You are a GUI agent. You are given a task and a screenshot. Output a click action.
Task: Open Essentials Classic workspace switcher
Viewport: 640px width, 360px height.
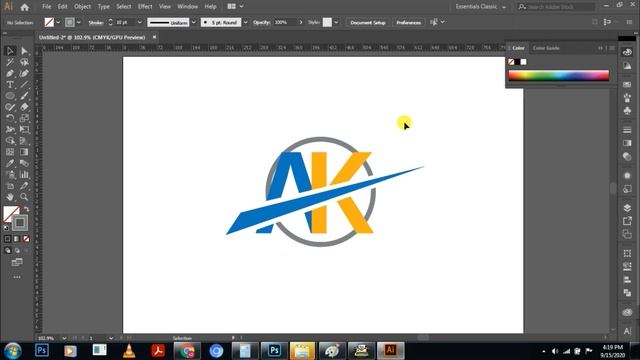click(480, 7)
